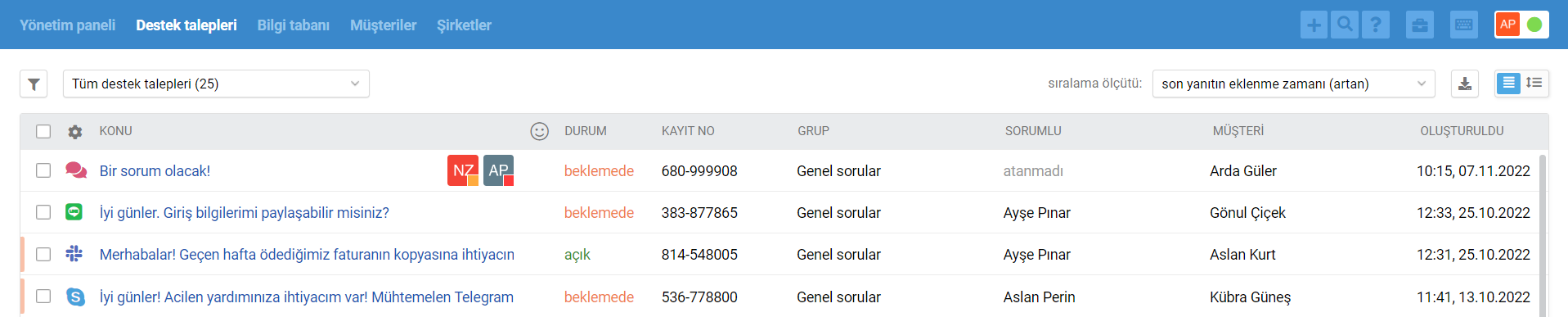This screenshot has height=317, width=1568.
Task: Open the sort order 'son yanıtın eklenme zamanı' dropdown
Action: (1293, 84)
